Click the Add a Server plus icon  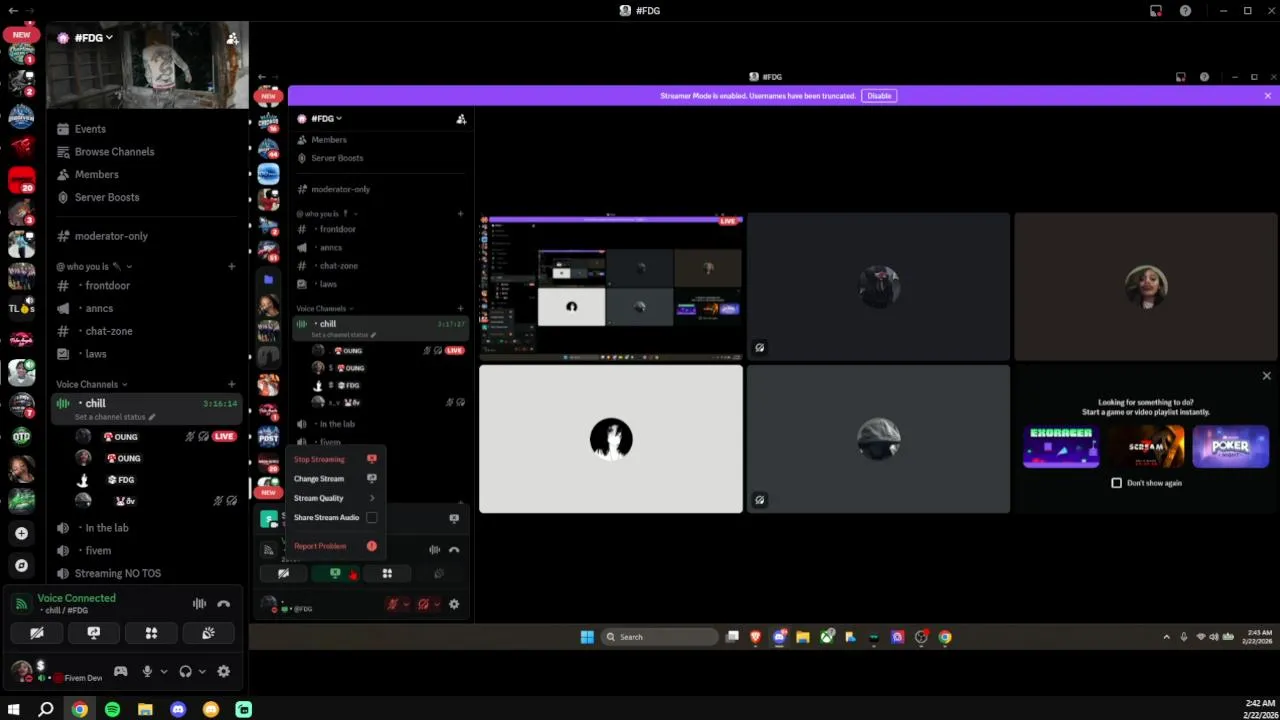pos(21,533)
